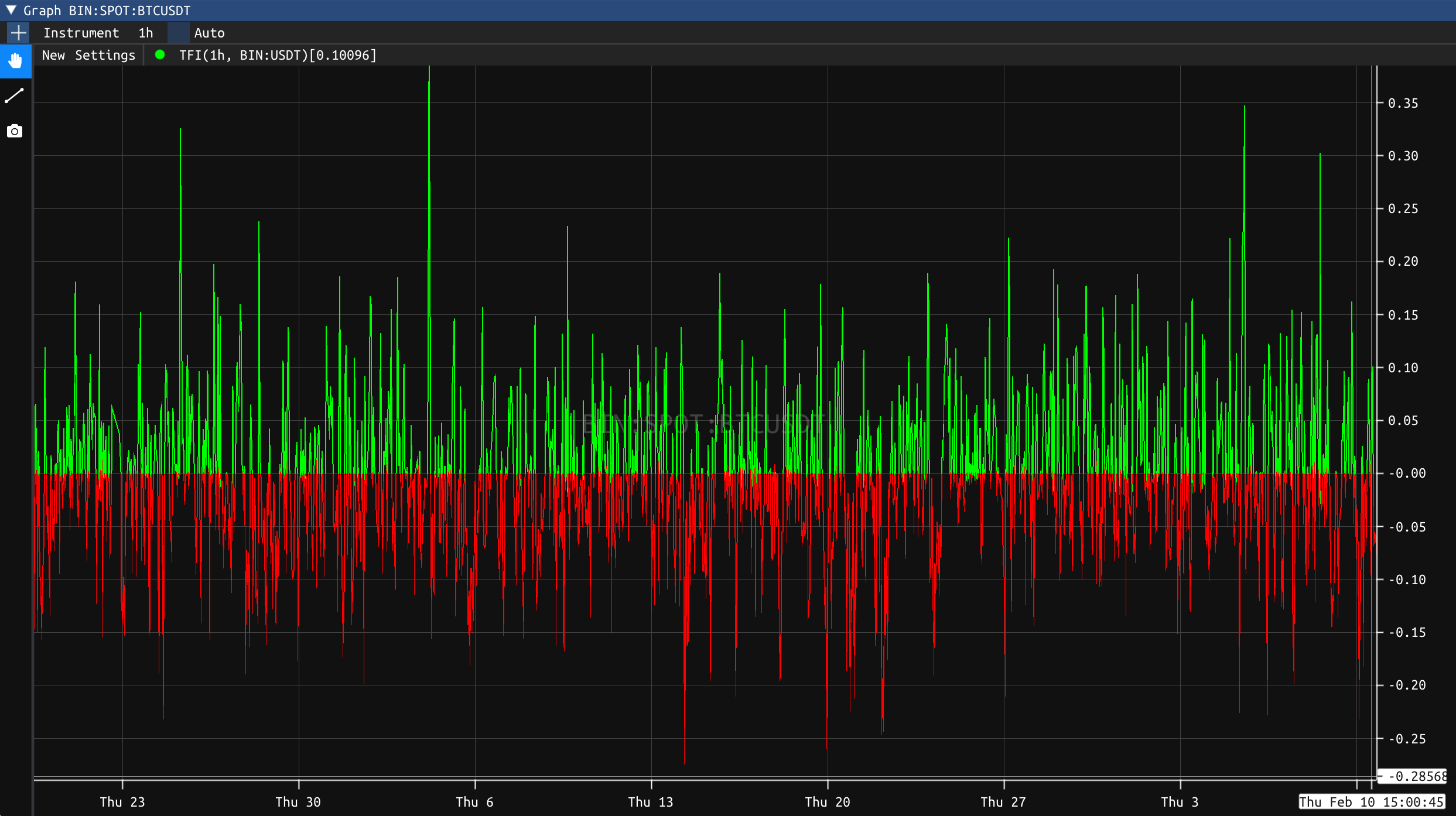Viewport: 1456px width, 816px height.
Task: Select the TFI(1h, BIN:USDT) indicator label
Action: pyautogui.click(x=278, y=55)
